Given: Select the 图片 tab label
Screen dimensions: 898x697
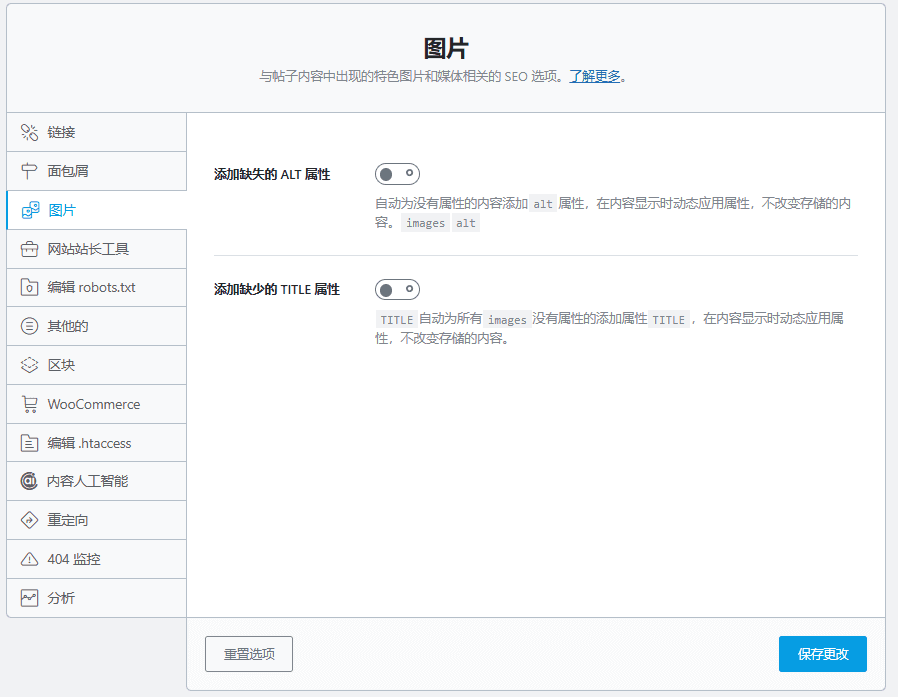Looking at the screenshot, I should pyautogui.click(x=62, y=210).
